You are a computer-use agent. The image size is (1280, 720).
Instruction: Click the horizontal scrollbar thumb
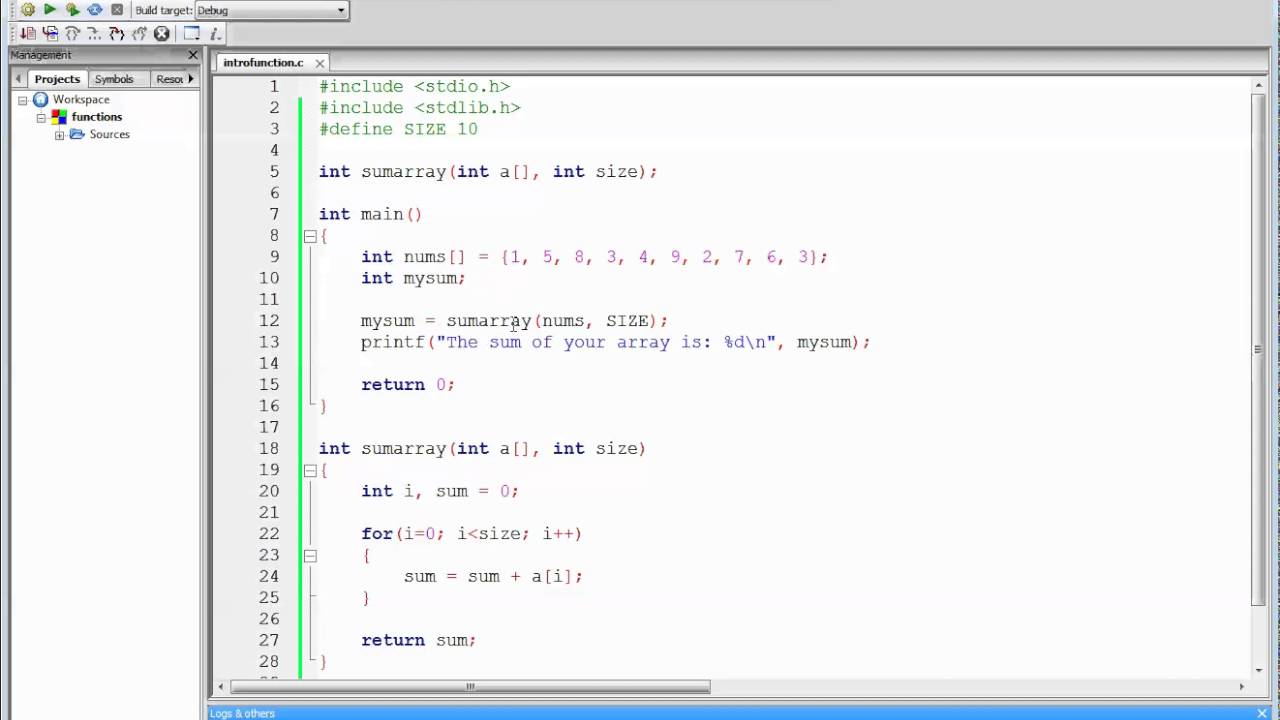(470, 686)
